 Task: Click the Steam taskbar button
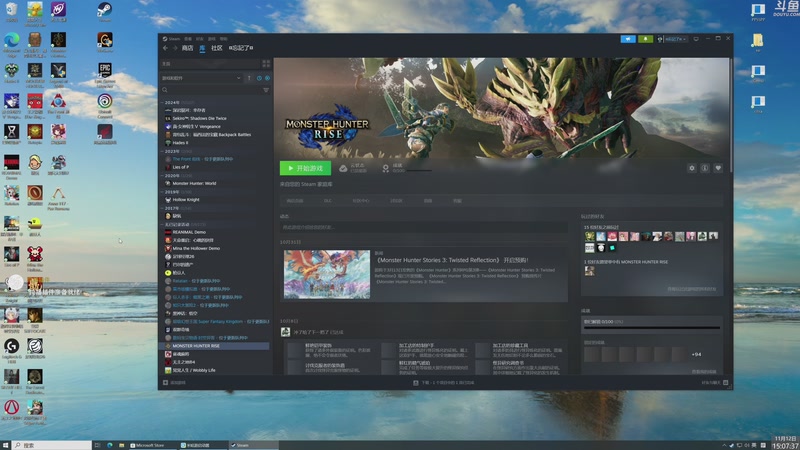pyautogui.click(x=253, y=445)
